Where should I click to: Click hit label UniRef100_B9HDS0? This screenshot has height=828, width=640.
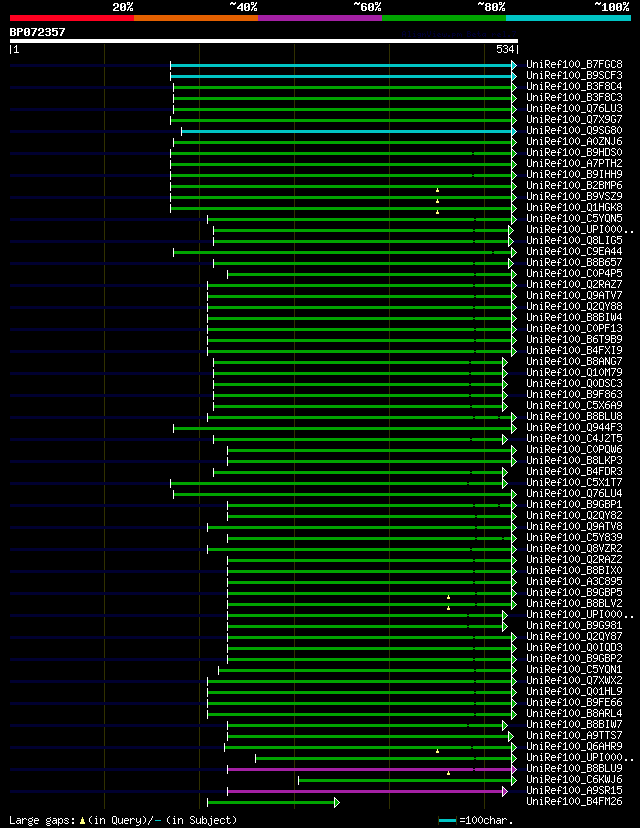point(574,153)
